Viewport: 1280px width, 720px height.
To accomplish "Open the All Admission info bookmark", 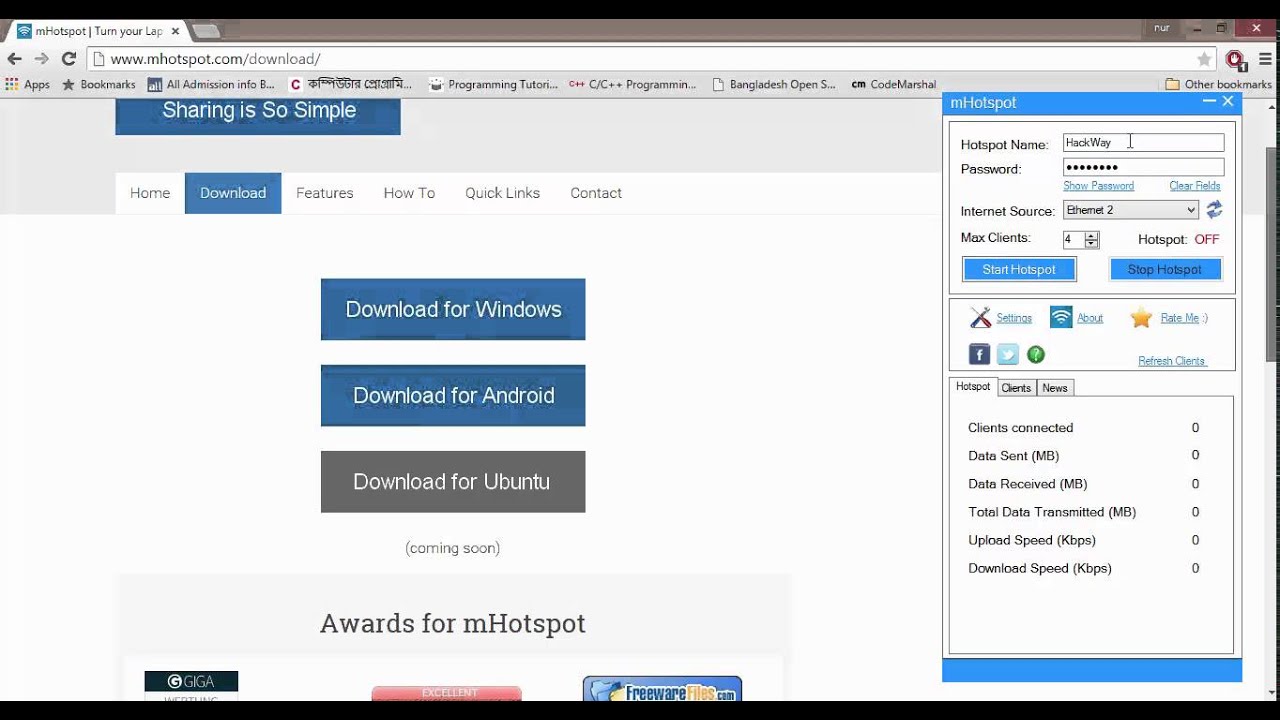I will point(211,85).
